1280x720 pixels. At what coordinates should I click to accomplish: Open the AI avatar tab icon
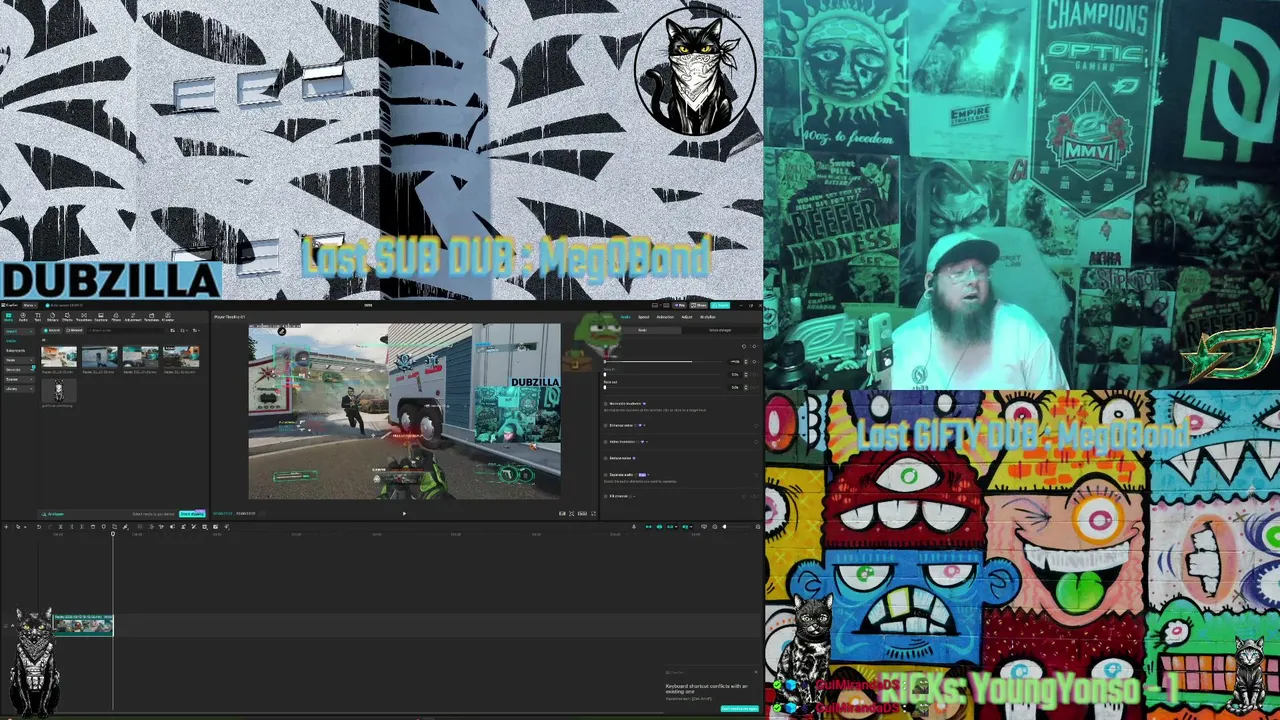coord(168,317)
